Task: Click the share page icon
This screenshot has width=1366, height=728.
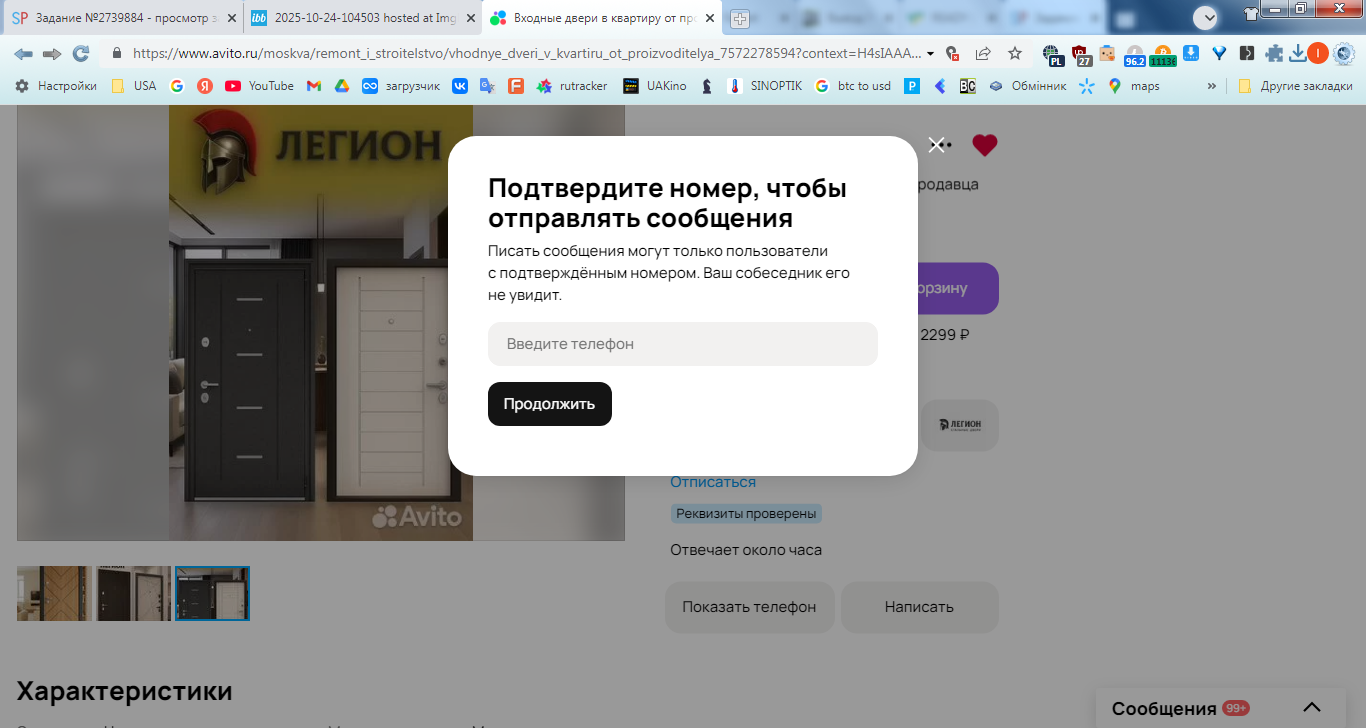Action: click(983, 53)
